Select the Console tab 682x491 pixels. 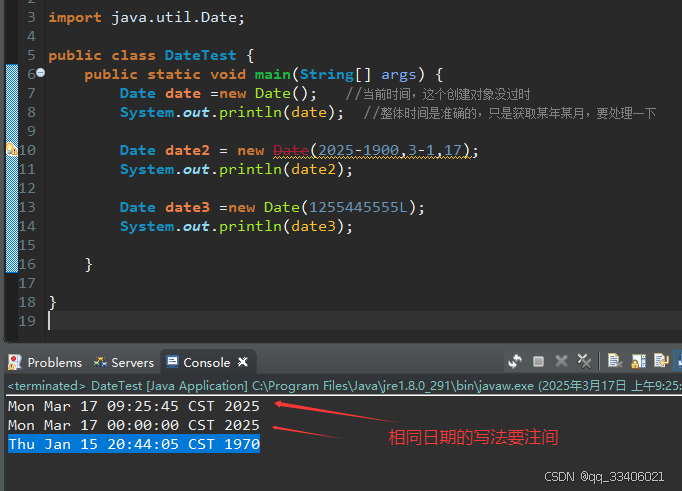tap(207, 363)
